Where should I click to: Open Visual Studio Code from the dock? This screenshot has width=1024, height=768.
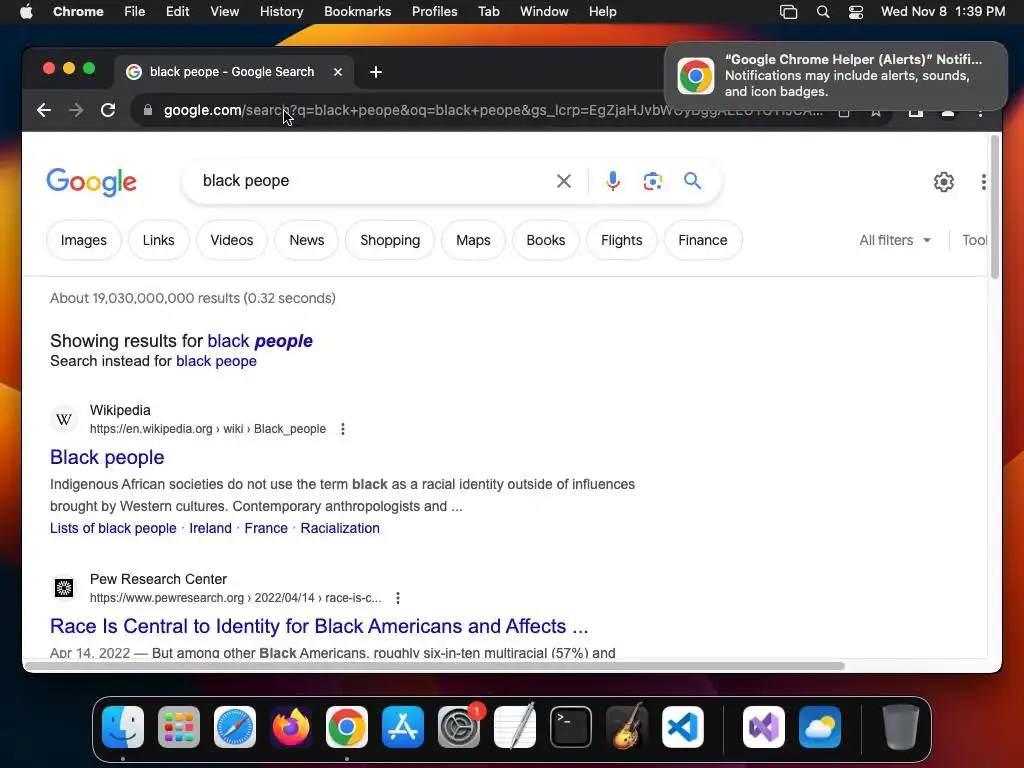[x=683, y=727]
